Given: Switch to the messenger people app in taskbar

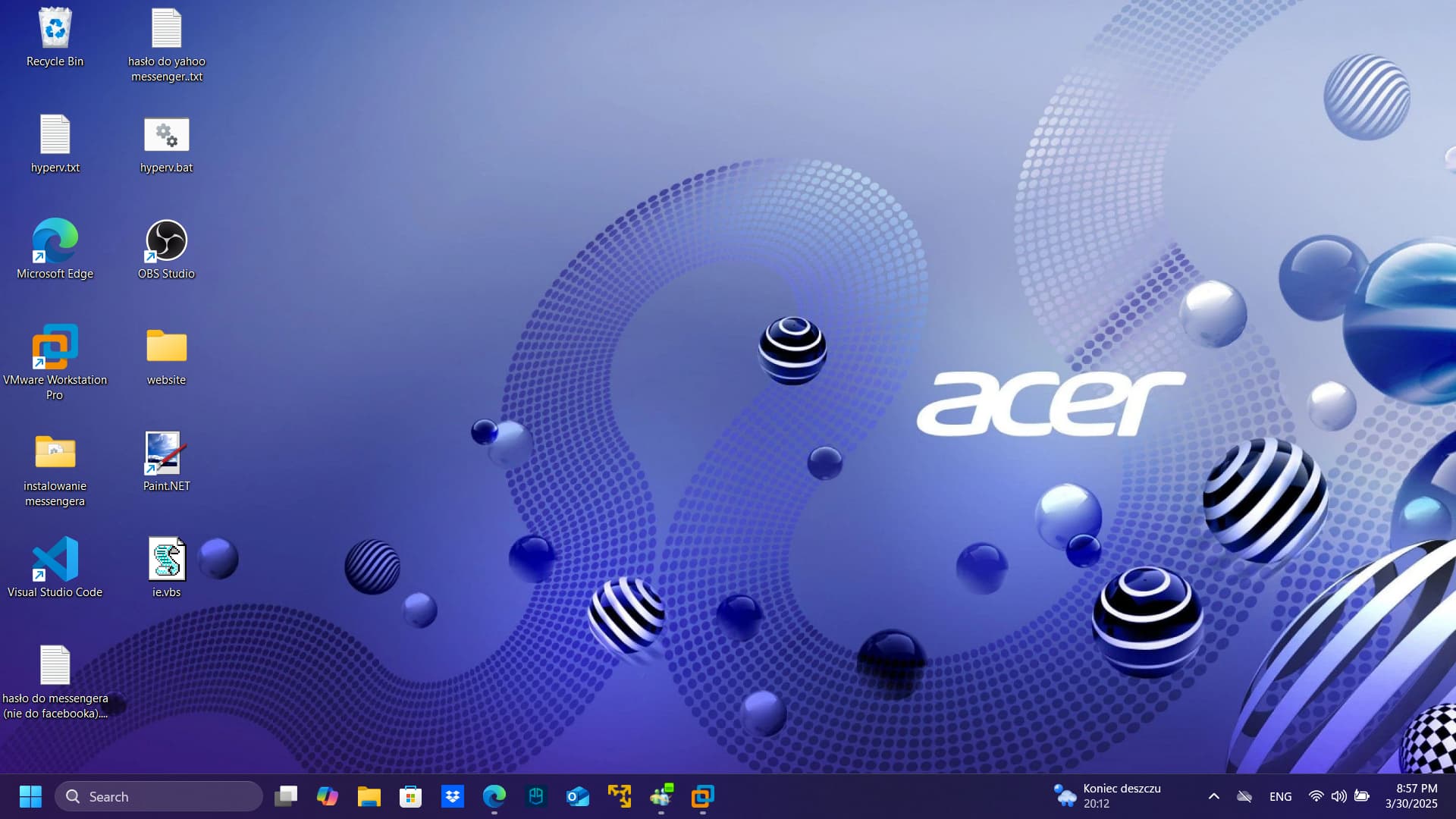Looking at the screenshot, I should click(x=661, y=796).
